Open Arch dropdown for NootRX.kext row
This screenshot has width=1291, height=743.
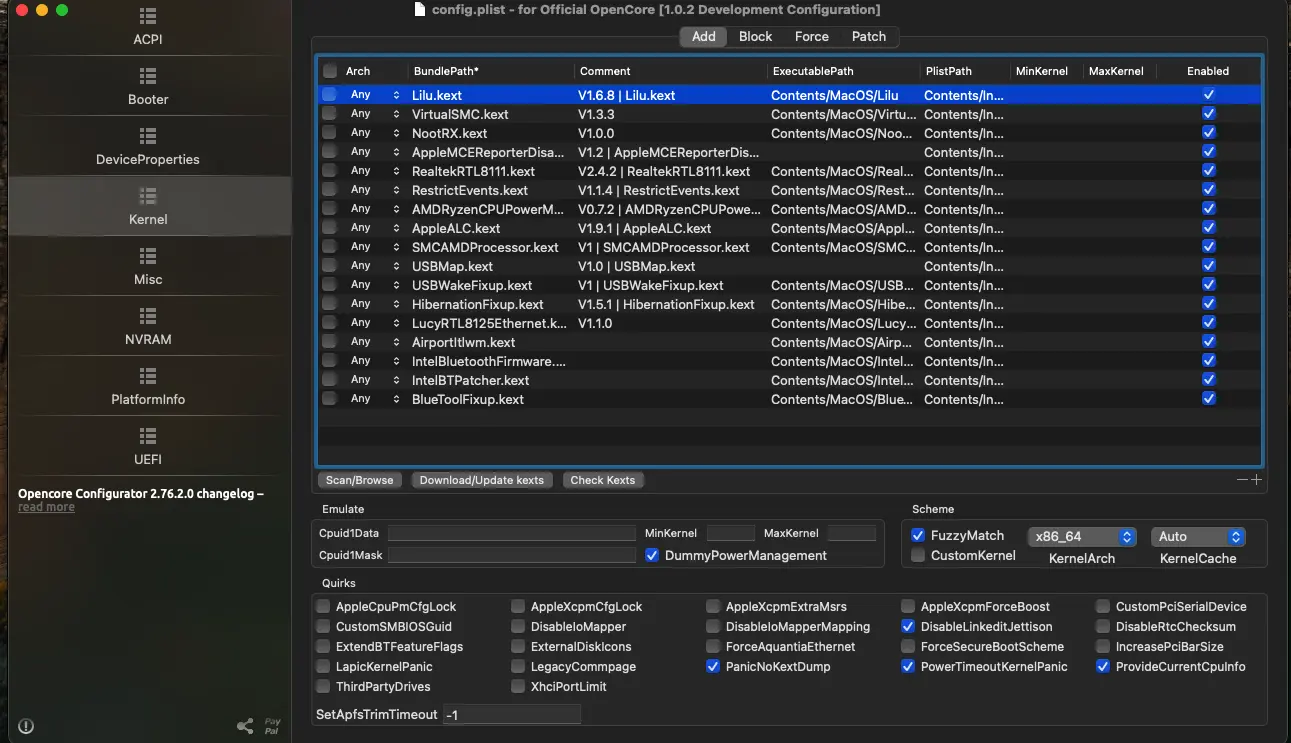click(374, 133)
